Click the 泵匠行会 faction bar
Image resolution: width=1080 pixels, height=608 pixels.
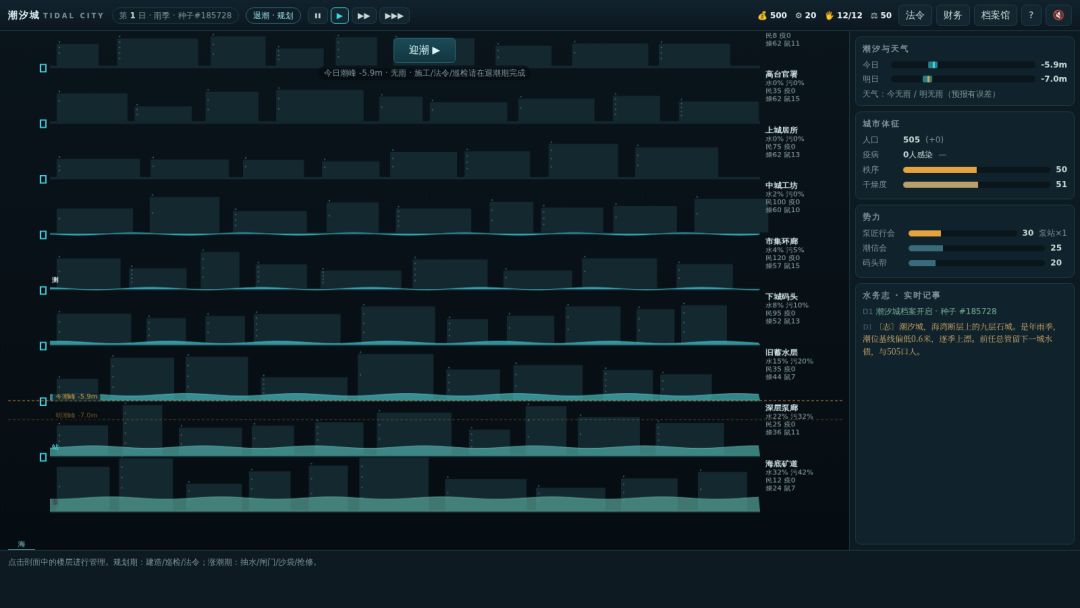[962, 233]
